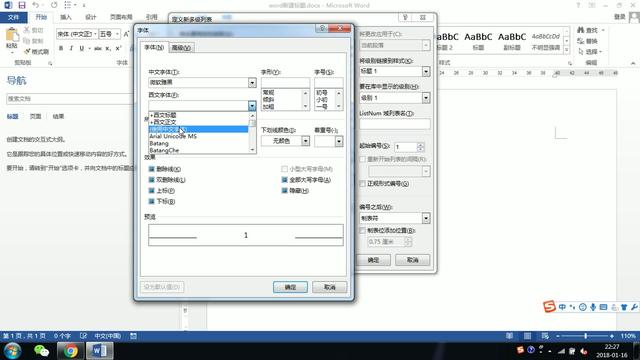The image size is (640, 360).
Task: Open the clipboard group dialog launcher
Action: coord(50,63)
